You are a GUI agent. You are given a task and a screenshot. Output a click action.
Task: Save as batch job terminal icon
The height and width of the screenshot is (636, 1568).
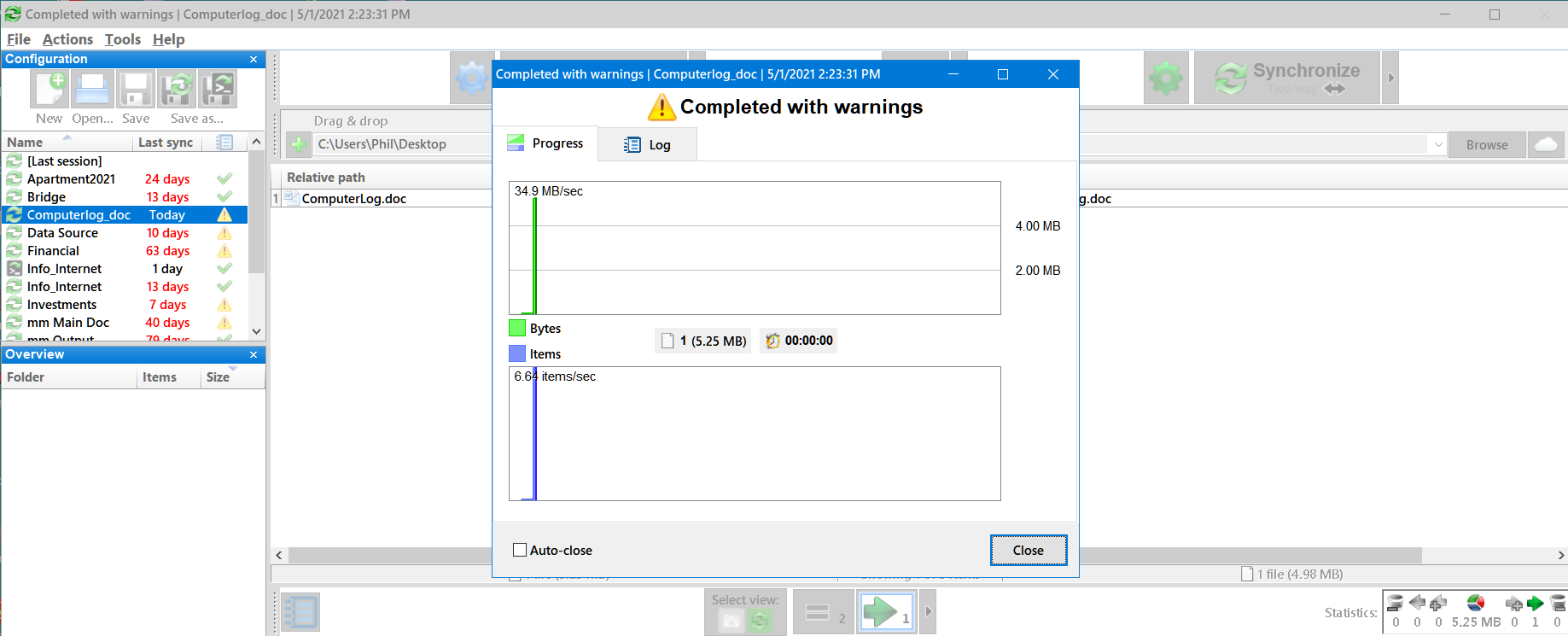[x=219, y=90]
